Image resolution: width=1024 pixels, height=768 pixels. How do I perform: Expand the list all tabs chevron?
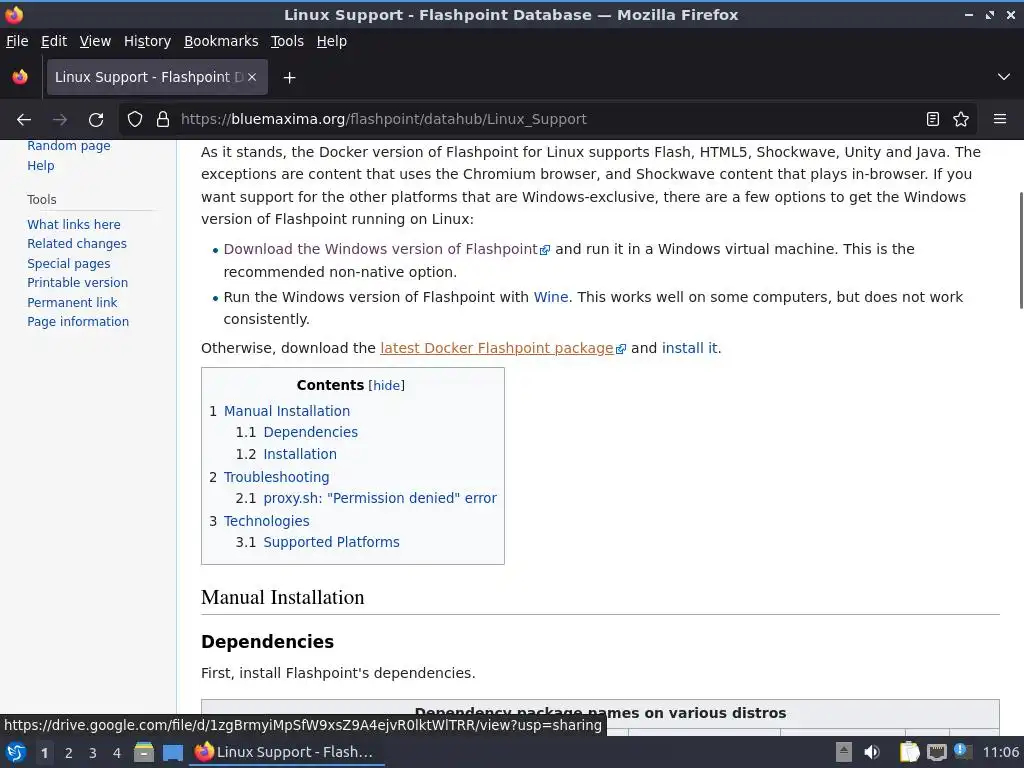pyautogui.click(x=1004, y=77)
